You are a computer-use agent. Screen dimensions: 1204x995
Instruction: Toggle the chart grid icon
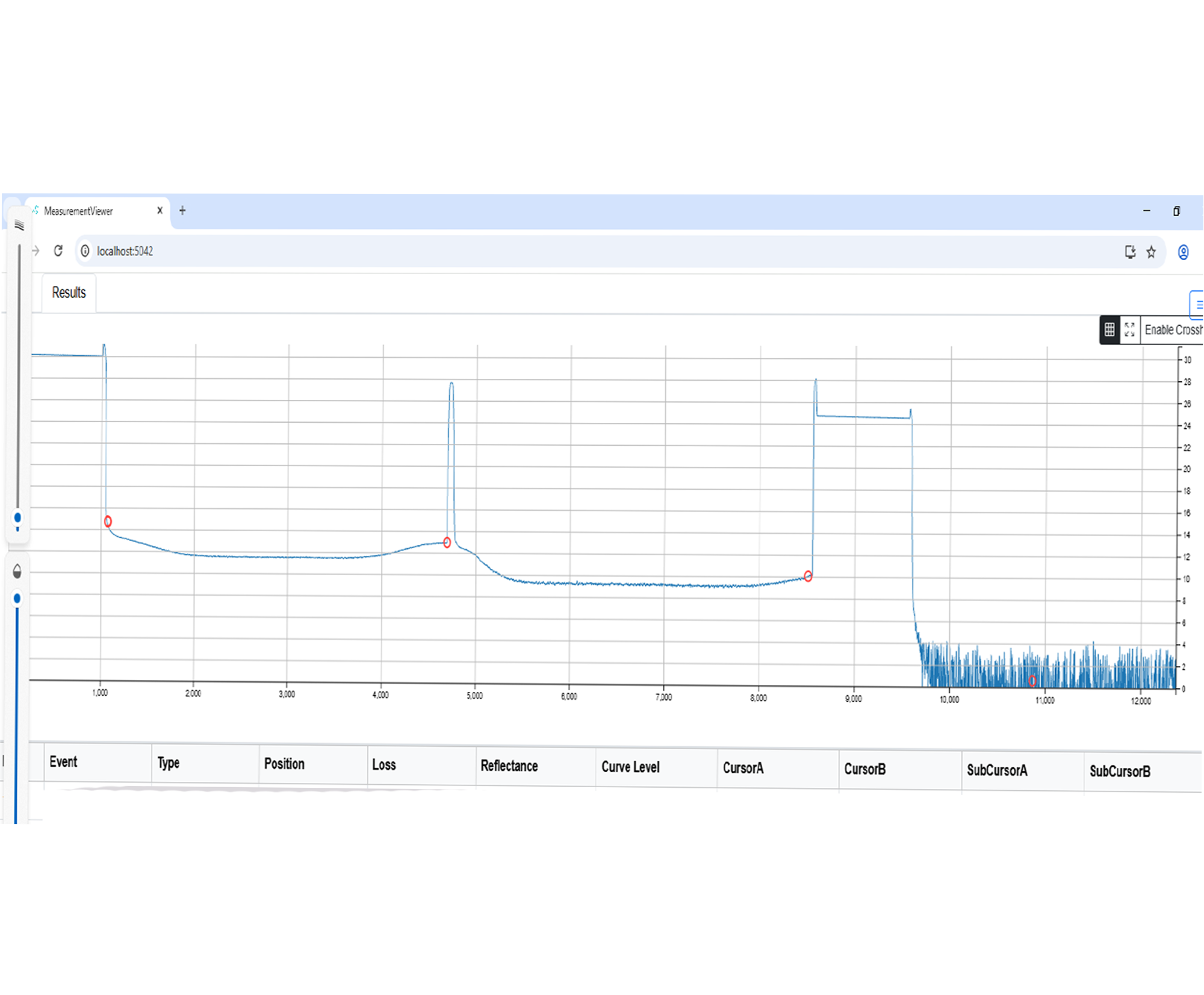pyautogui.click(x=1109, y=329)
